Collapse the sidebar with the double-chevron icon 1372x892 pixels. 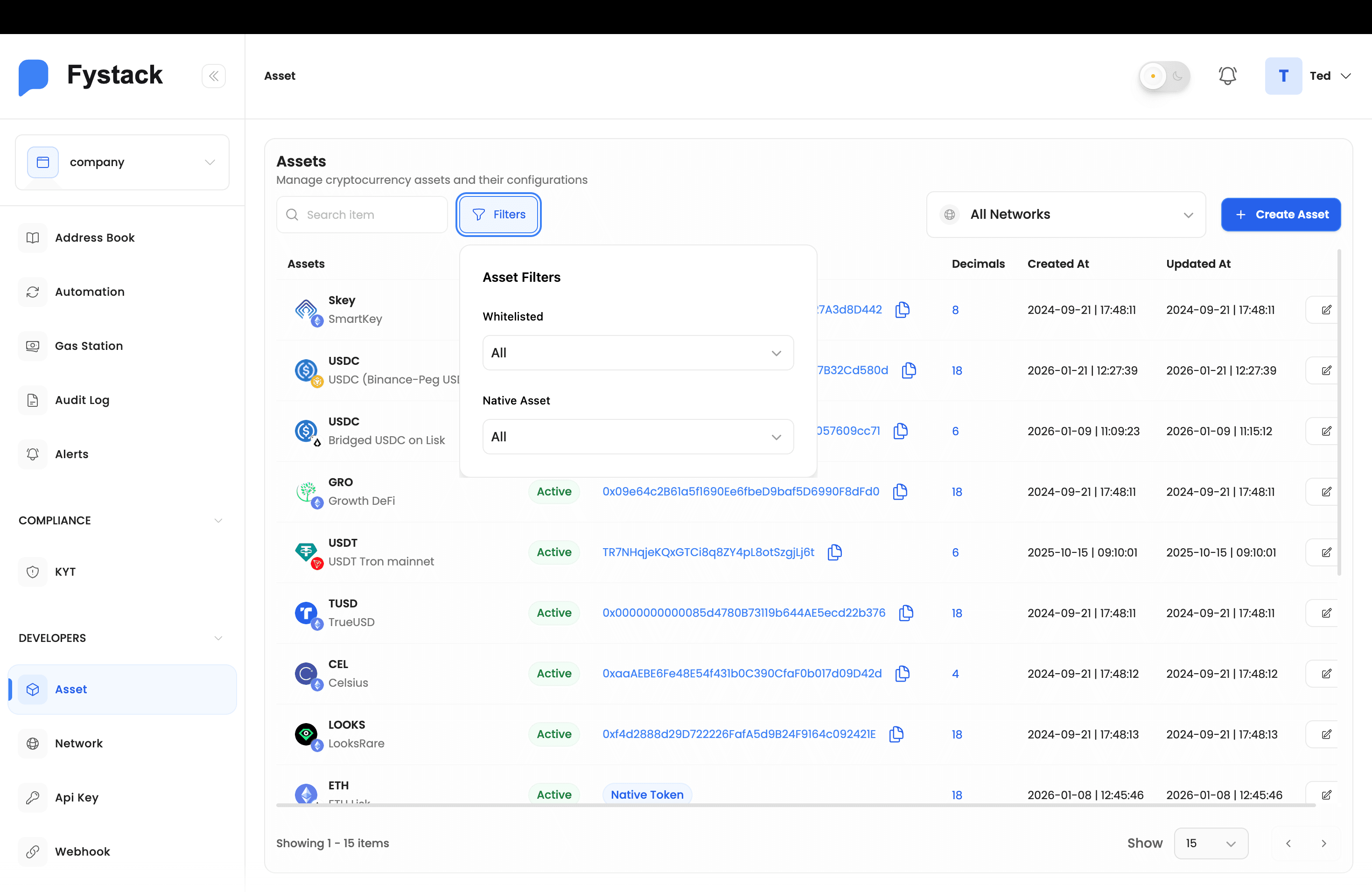[213, 76]
